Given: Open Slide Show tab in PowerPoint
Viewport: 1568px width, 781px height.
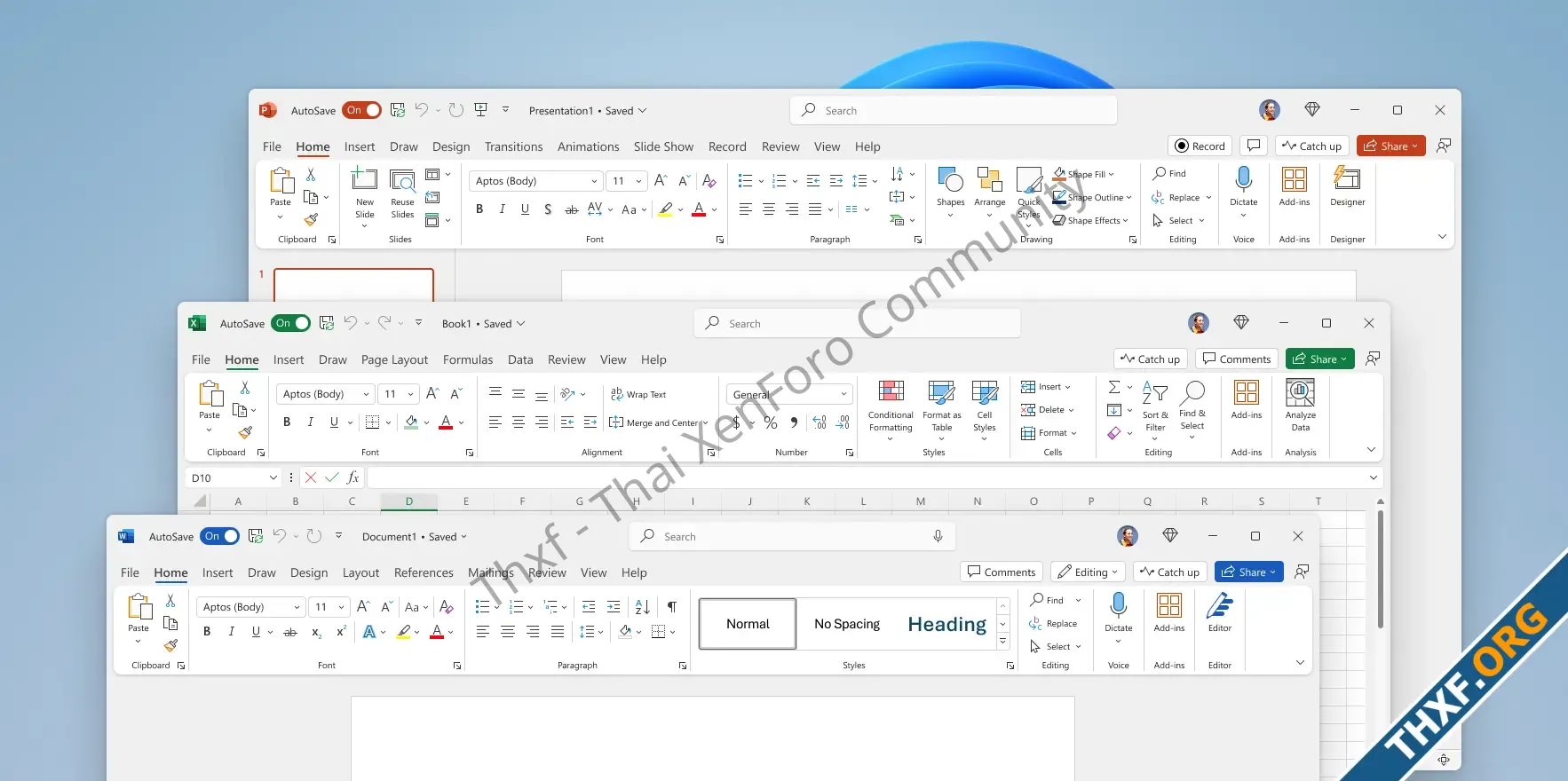Looking at the screenshot, I should (663, 146).
